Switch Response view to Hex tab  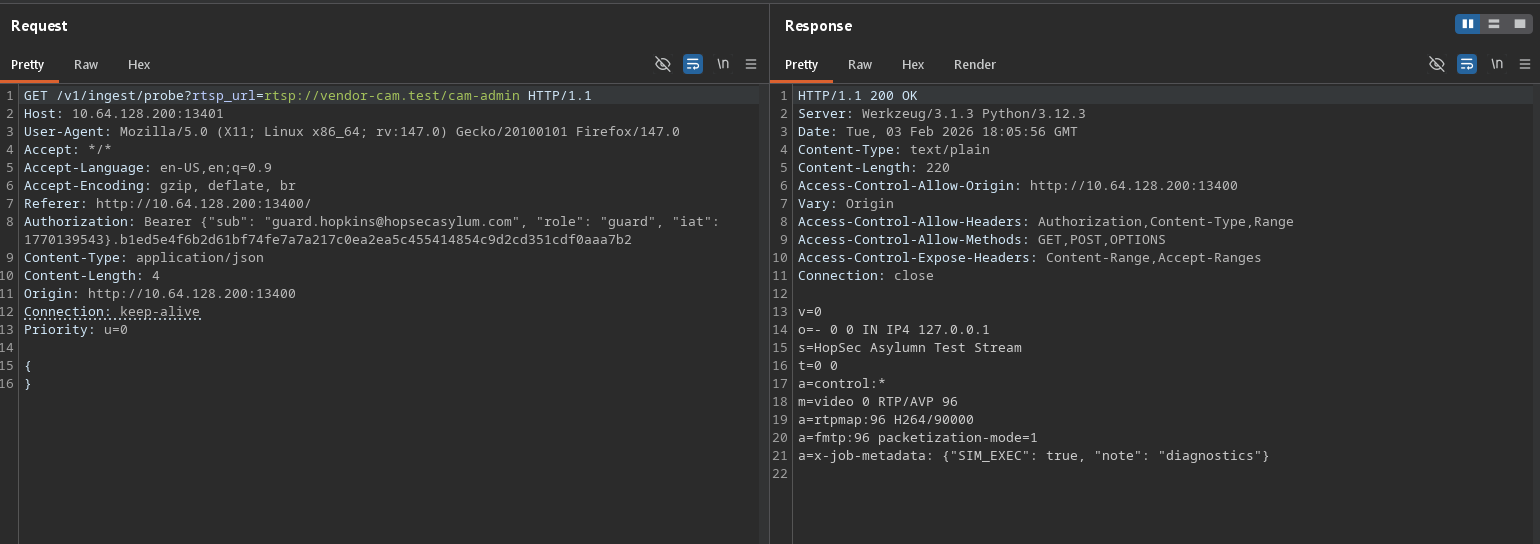(913, 64)
